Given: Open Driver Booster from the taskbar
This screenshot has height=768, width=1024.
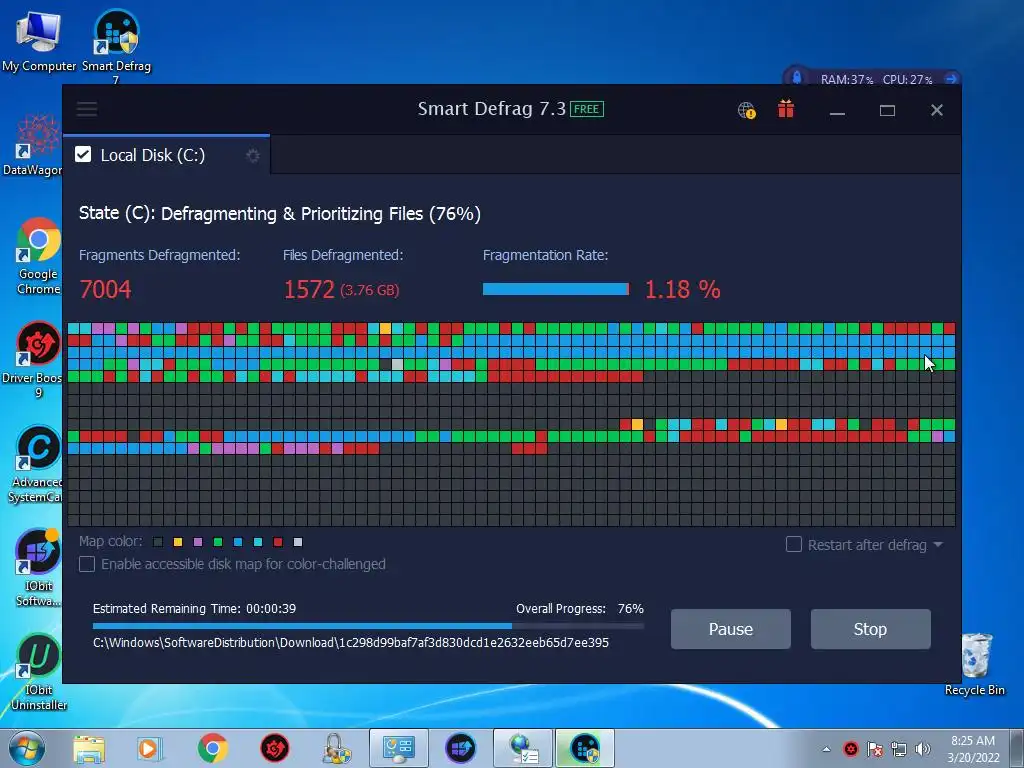Looking at the screenshot, I should click(x=274, y=748).
